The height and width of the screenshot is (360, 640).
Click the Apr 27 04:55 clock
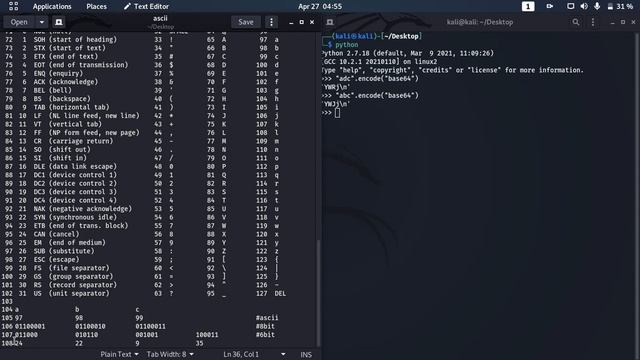coord(320,7)
